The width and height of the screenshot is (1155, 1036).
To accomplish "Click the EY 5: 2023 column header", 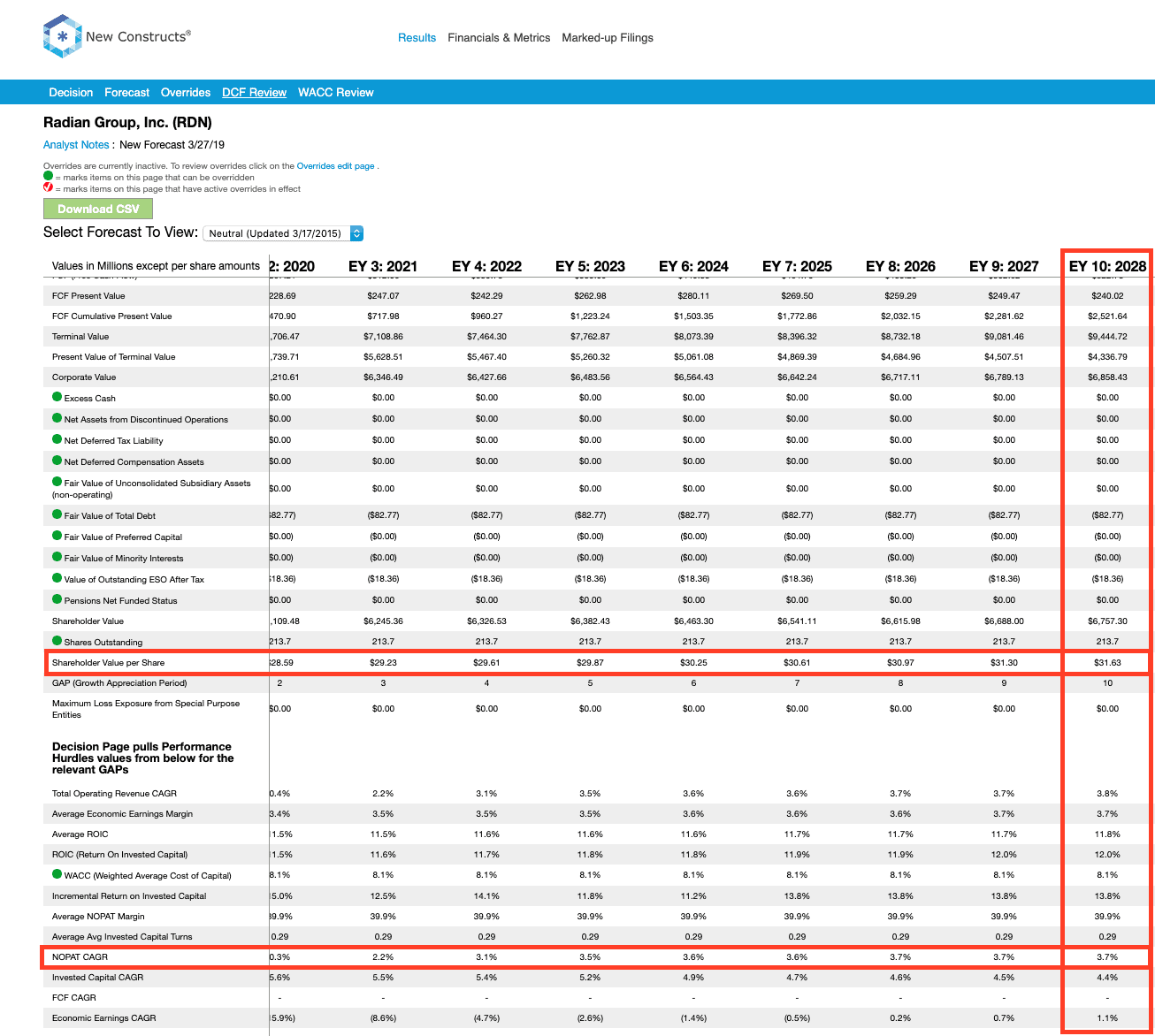I will 590,266.
